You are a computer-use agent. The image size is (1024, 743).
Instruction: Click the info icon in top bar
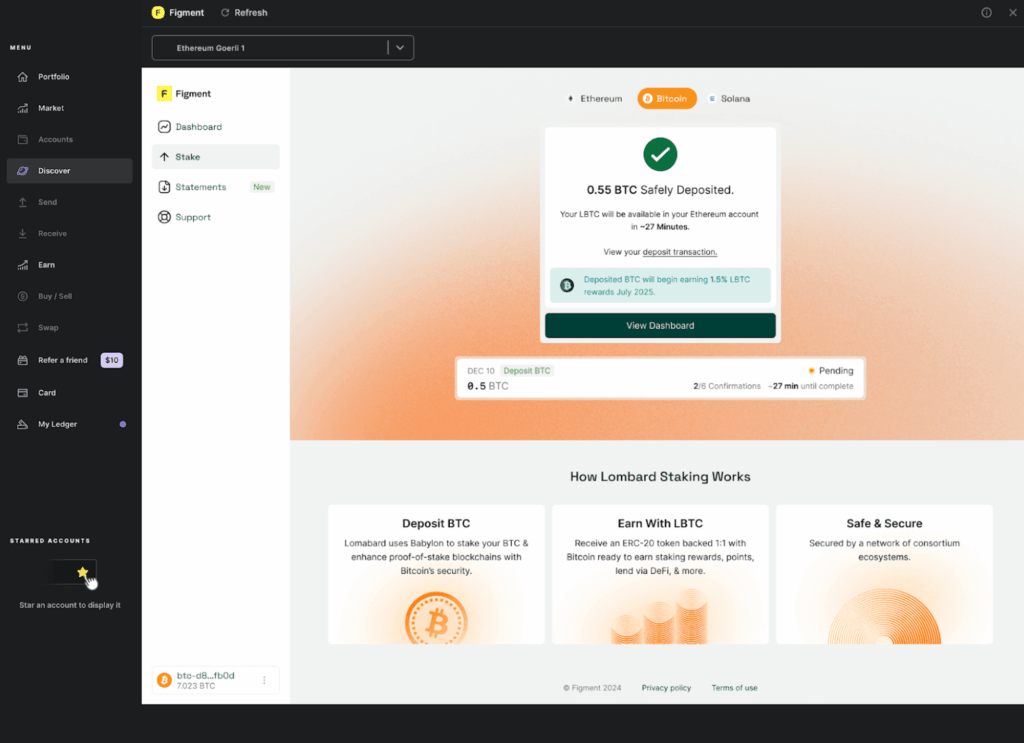(986, 12)
